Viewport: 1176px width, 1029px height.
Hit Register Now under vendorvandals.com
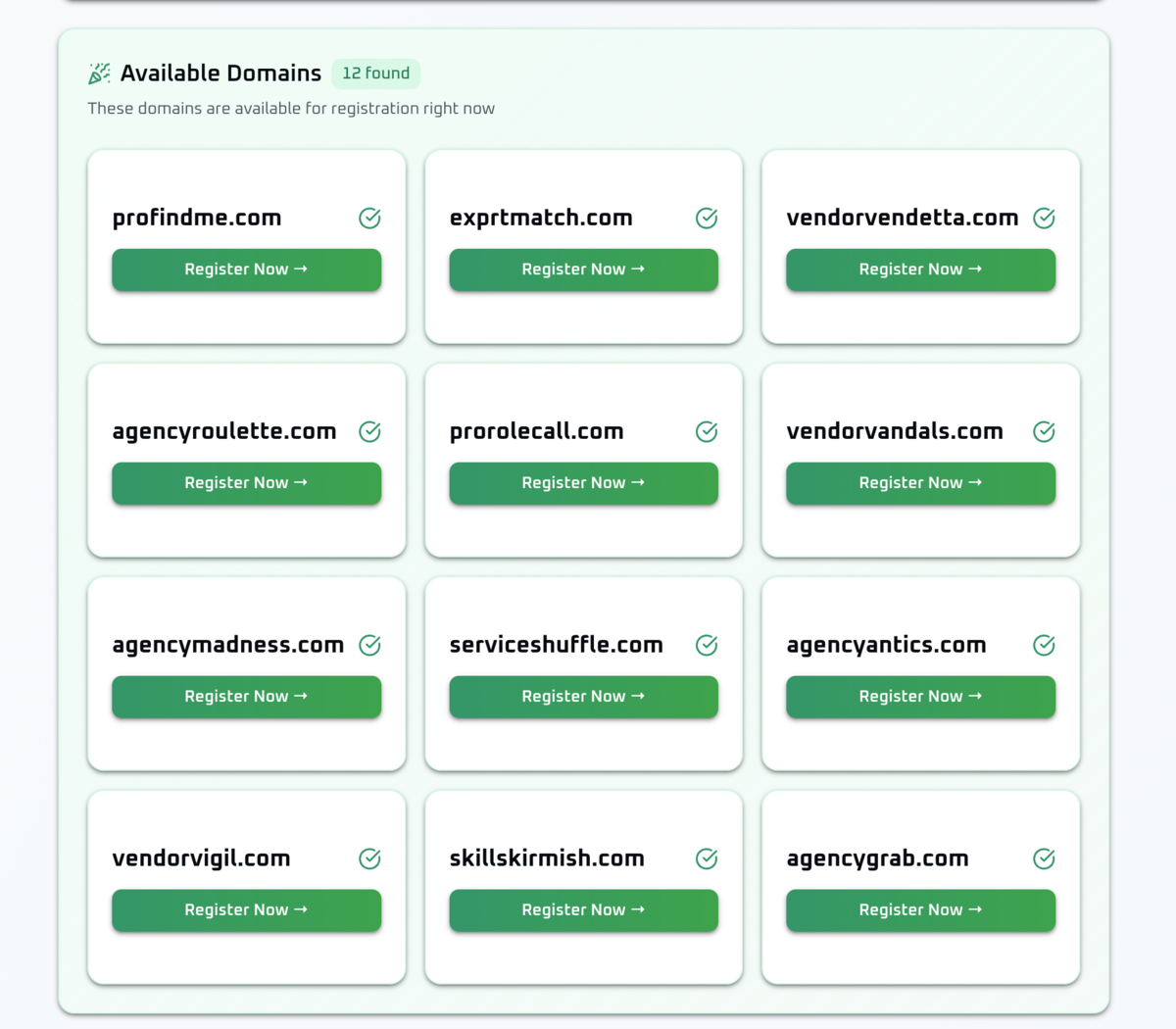(920, 483)
